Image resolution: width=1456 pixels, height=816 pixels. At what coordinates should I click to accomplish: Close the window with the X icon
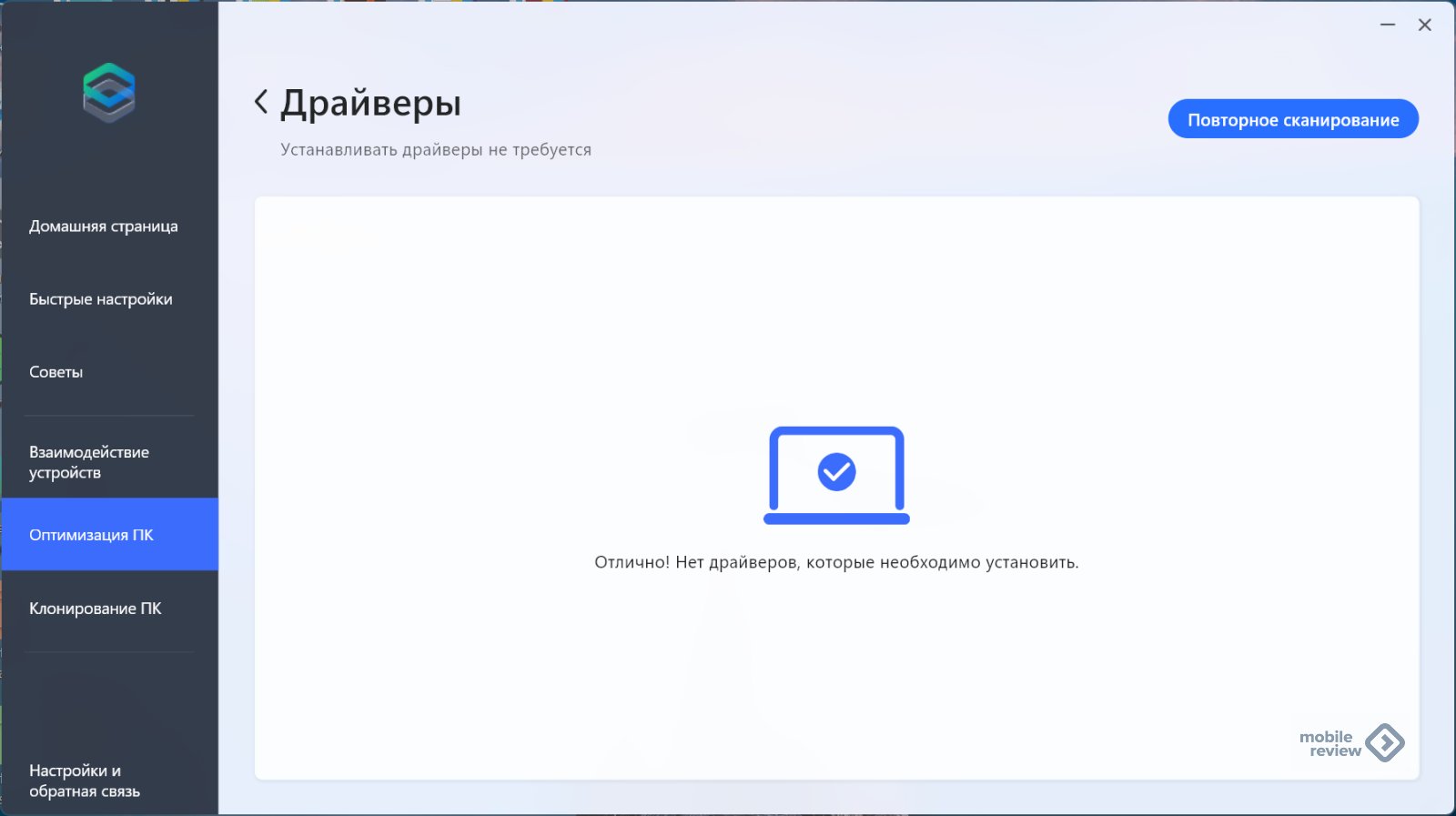1425,25
